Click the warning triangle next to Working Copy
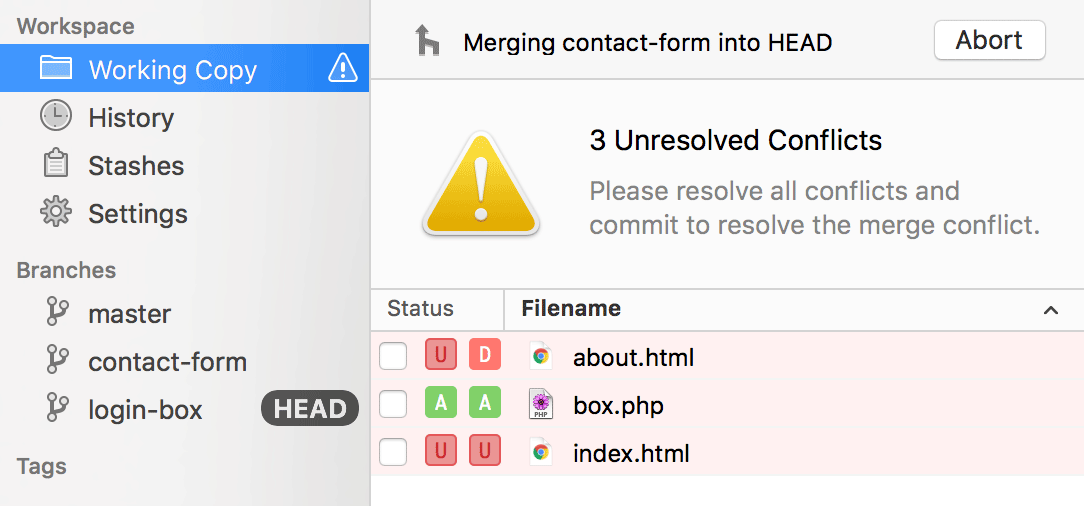Image resolution: width=1084 pixels, height=506 pixels. [342, 69]
